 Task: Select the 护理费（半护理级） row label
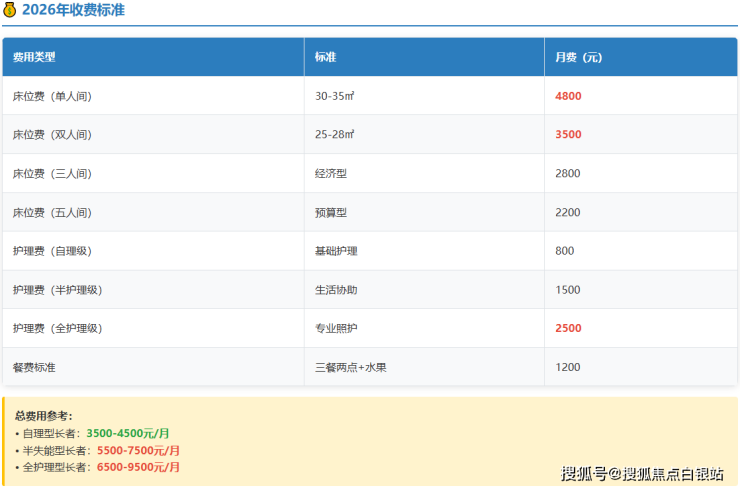point(63,290)
